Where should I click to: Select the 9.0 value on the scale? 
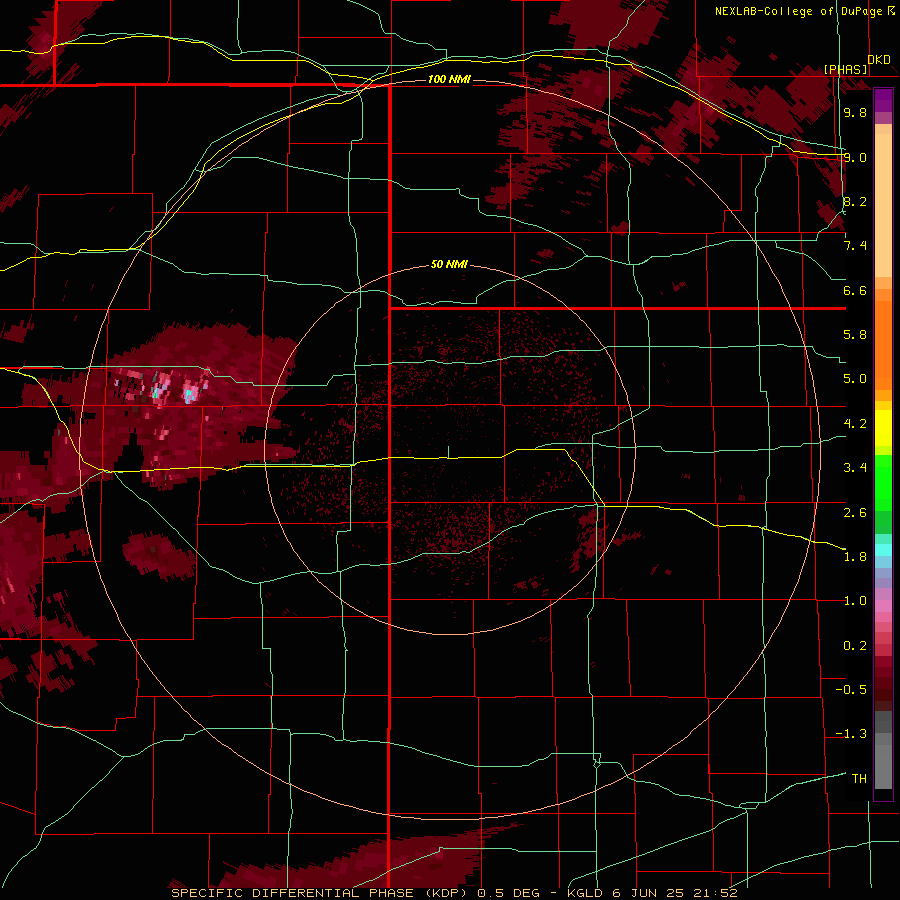(855, 157)
